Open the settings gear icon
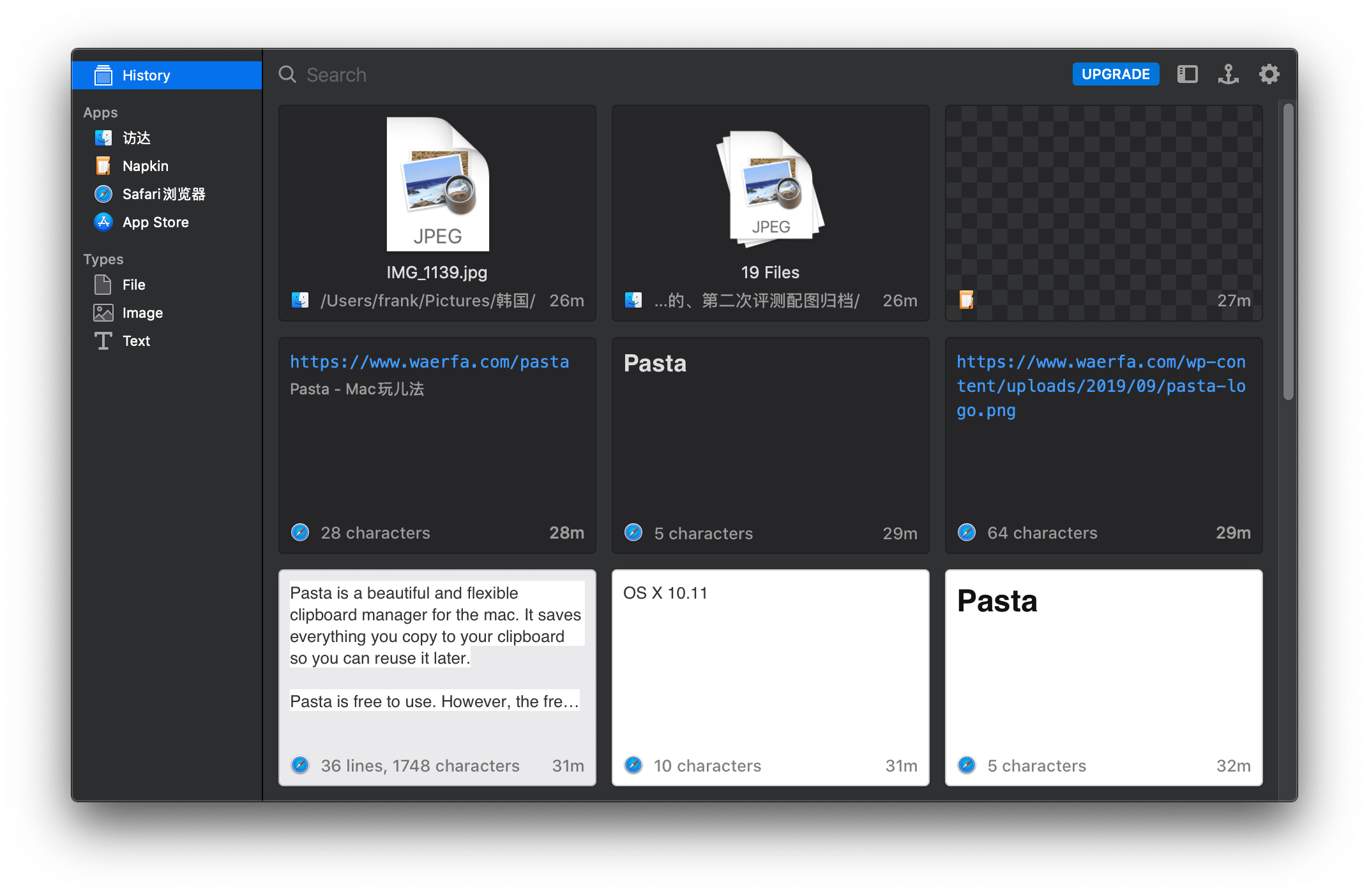Image resolution: width=1369 pixels, height=896 pixels. pyautogui.click(x=1268, y=74)
